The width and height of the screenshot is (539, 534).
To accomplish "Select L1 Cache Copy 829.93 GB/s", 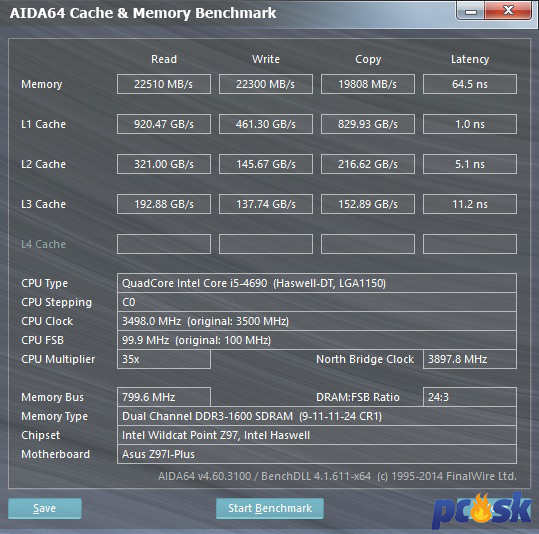I will point(368,124).
